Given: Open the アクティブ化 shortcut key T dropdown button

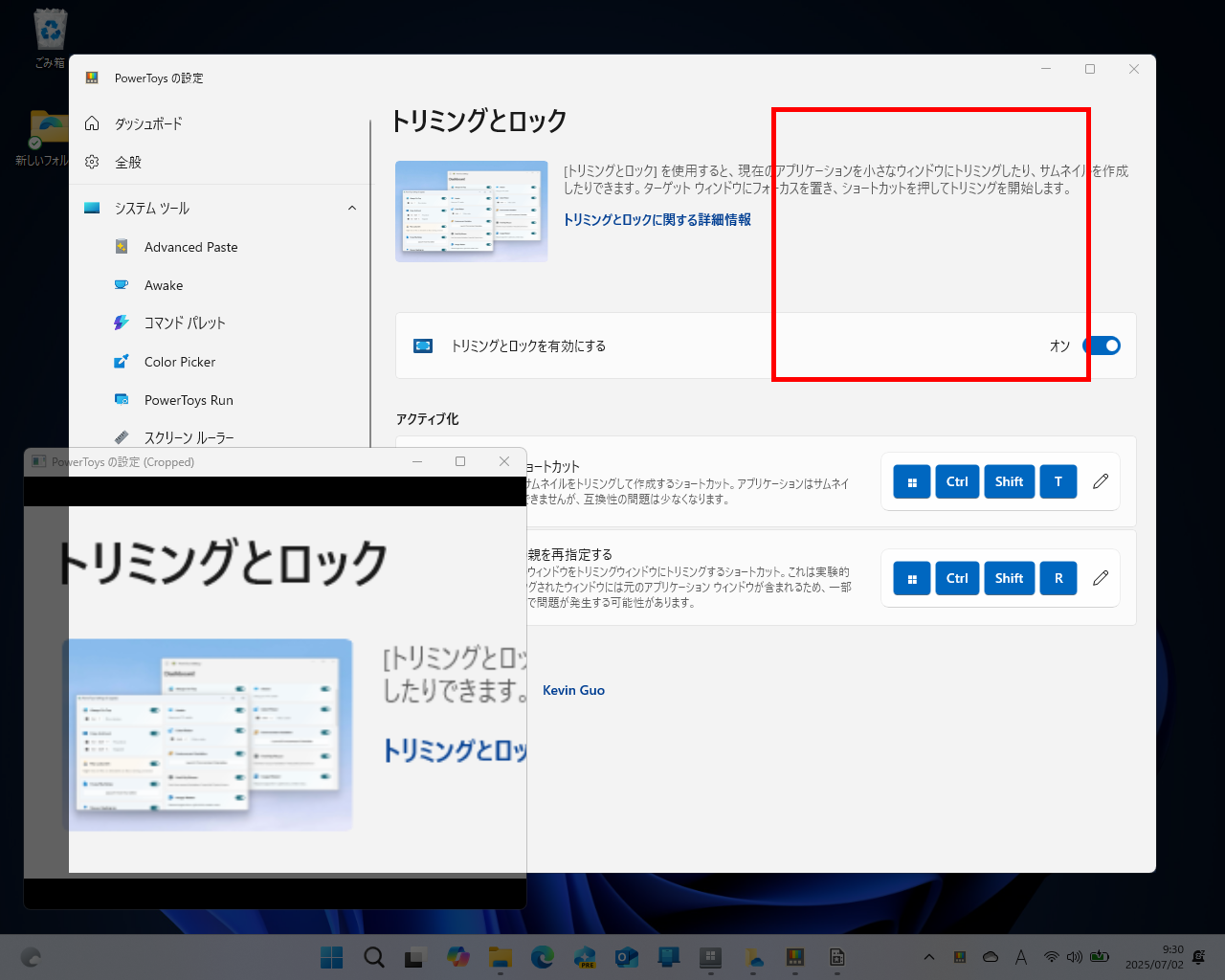Looking at the screenshot, I should click(1058, 481).
